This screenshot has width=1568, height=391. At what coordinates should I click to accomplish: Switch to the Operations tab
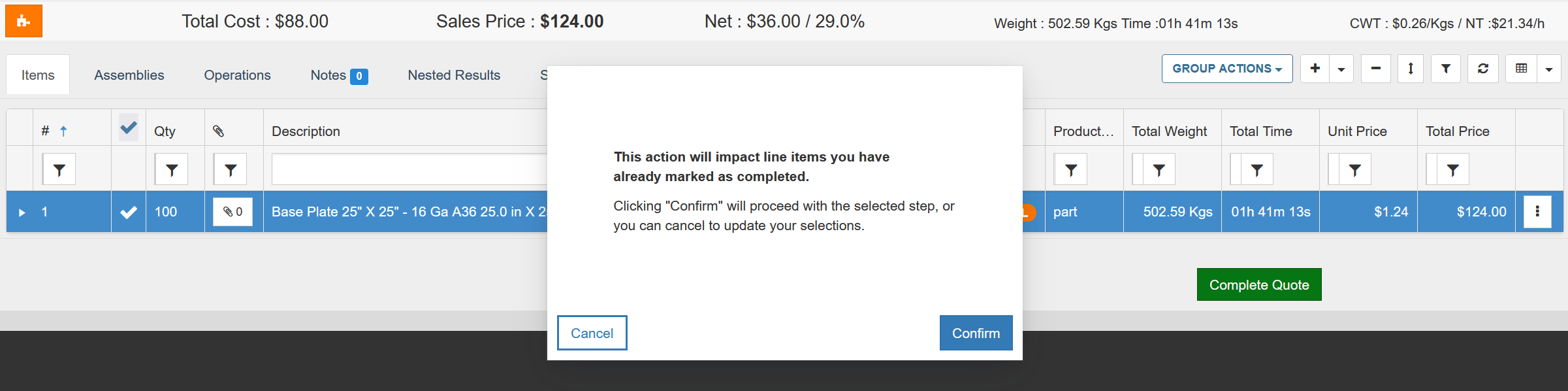pyautogui.click(x=237, y=75)
